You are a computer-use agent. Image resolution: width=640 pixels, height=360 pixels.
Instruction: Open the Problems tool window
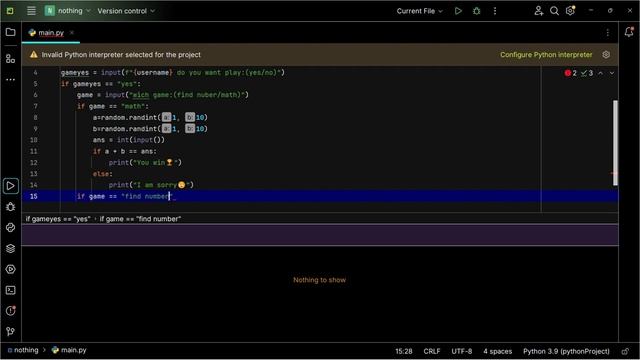coord(11,311)
